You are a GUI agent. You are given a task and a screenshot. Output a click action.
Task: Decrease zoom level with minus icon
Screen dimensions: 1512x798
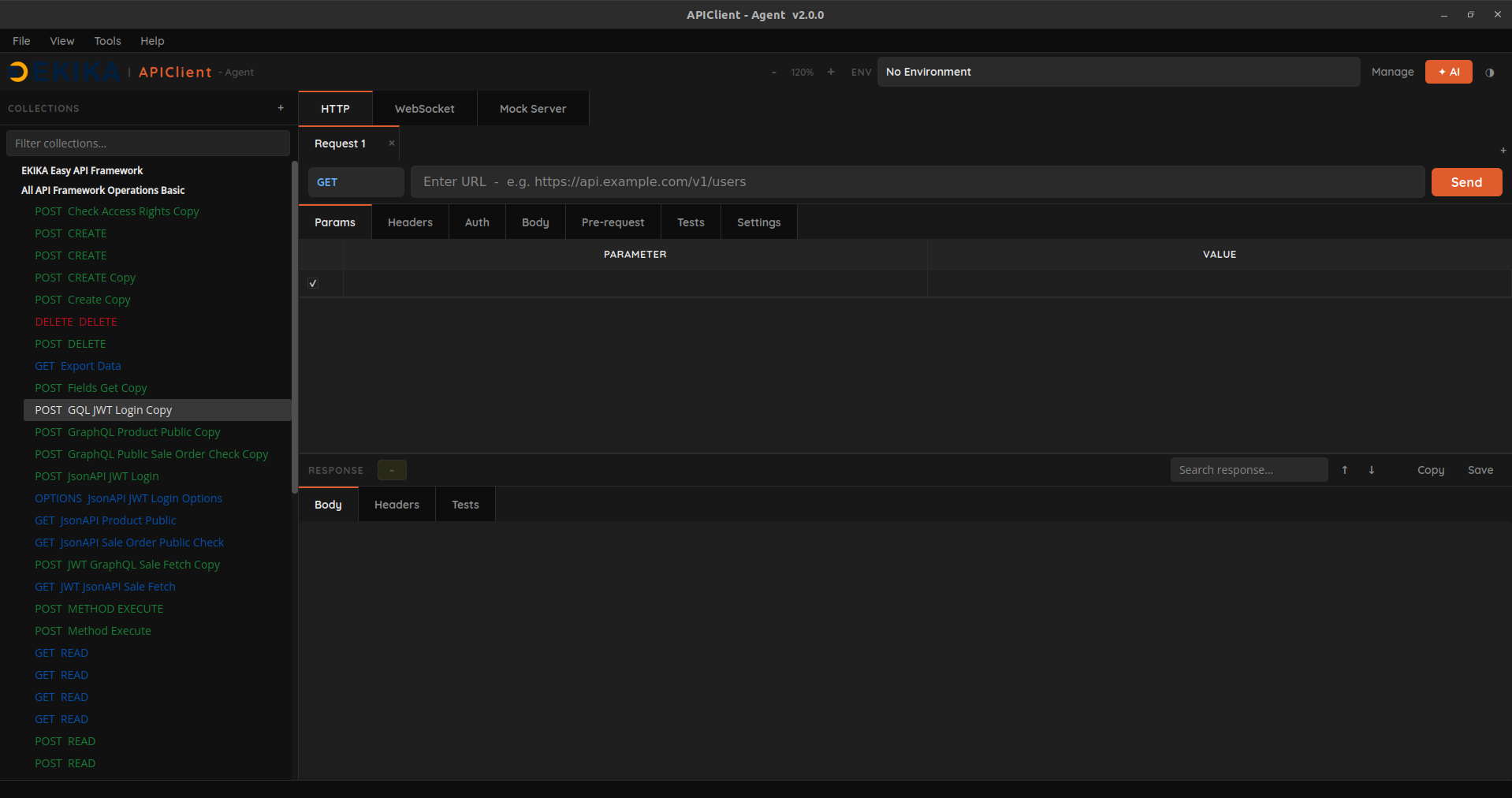[x=774, y=72]
